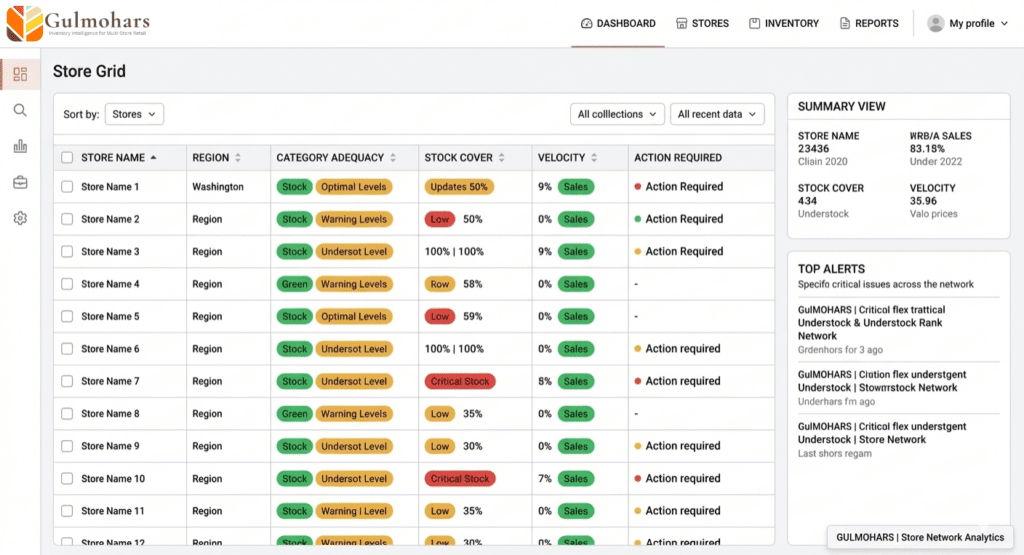Click red status dot for Store Name 1
Viewport: 1024px width, 555px height.
(637, 187)
